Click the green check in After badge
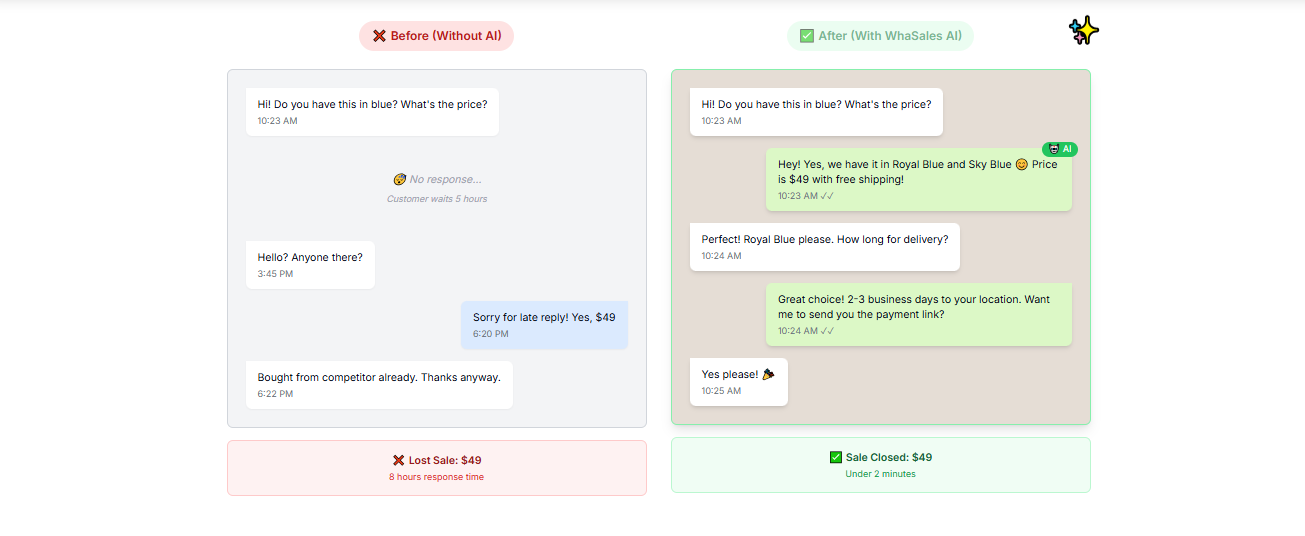This screenshot has height=536, width=1305. (807, 36)
